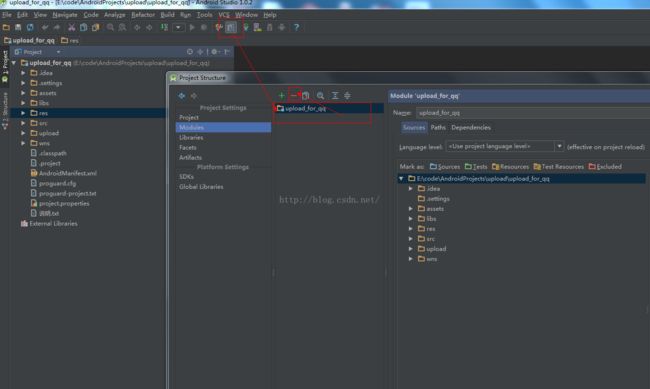This screenshot has width=650, height=389.
Task: Select Global Libraries under Platform Settings
Action: pos(201,187)
